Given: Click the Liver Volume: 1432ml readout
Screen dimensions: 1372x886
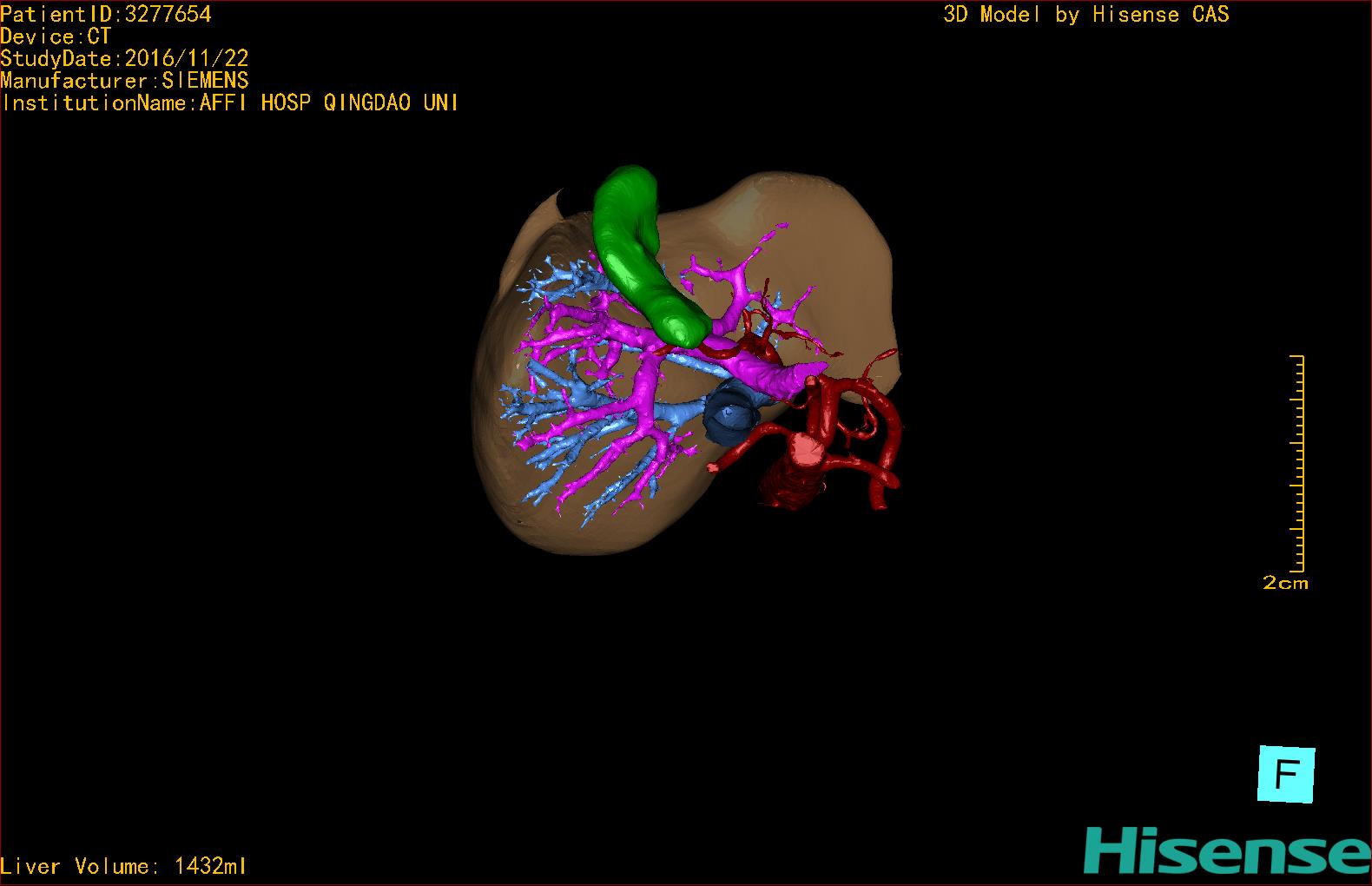Looking at the screenshot, I should pos(123,866).
